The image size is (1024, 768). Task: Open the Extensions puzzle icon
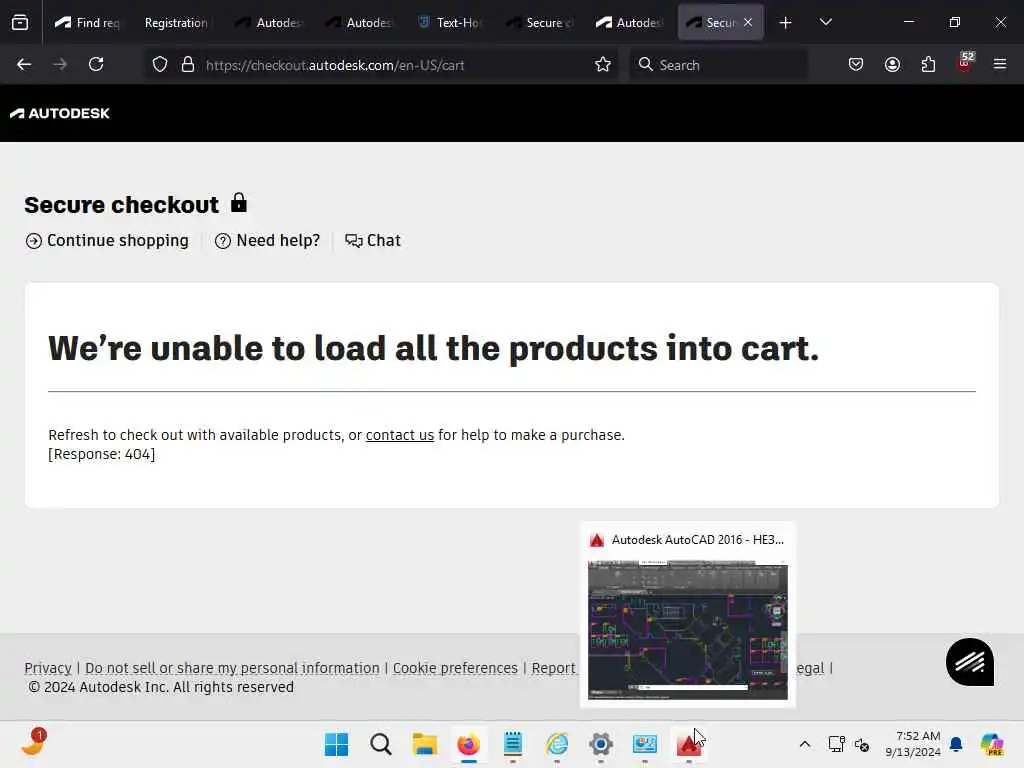point(928,64)
